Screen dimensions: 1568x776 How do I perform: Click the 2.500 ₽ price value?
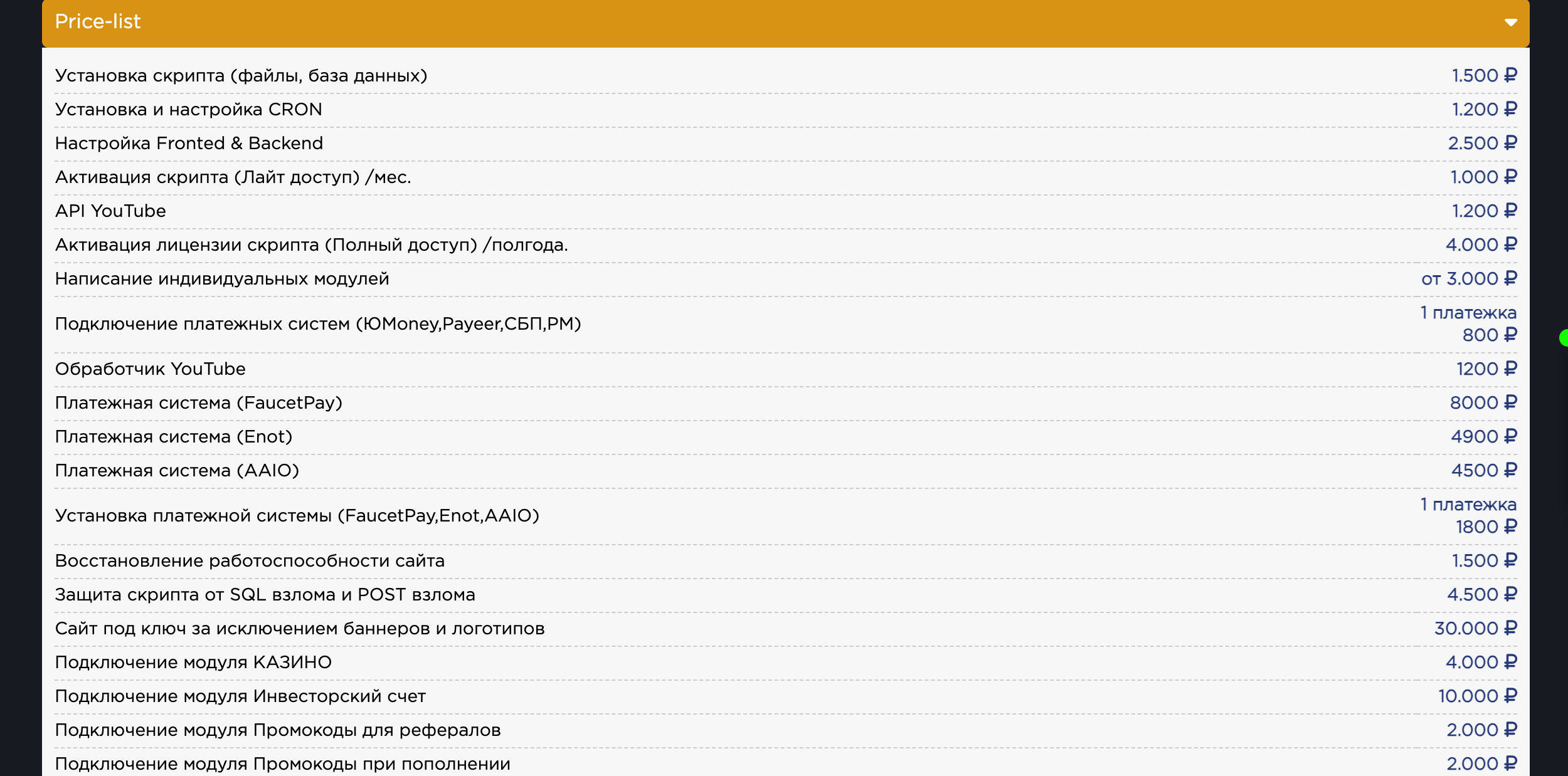click(x=1482, y=144)
